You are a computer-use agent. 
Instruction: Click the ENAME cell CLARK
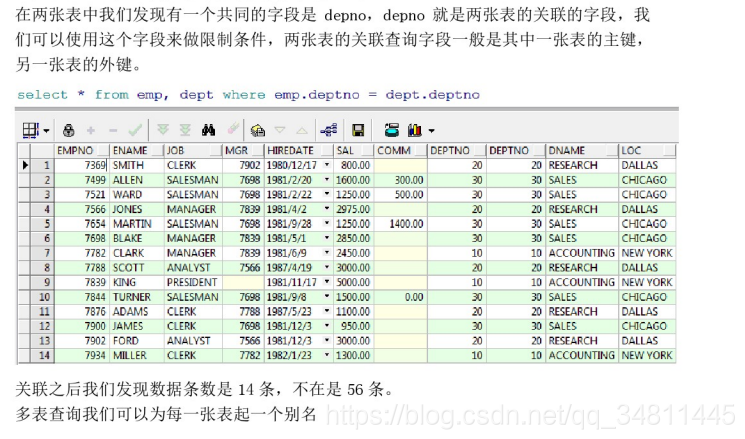tap(137, 253)
